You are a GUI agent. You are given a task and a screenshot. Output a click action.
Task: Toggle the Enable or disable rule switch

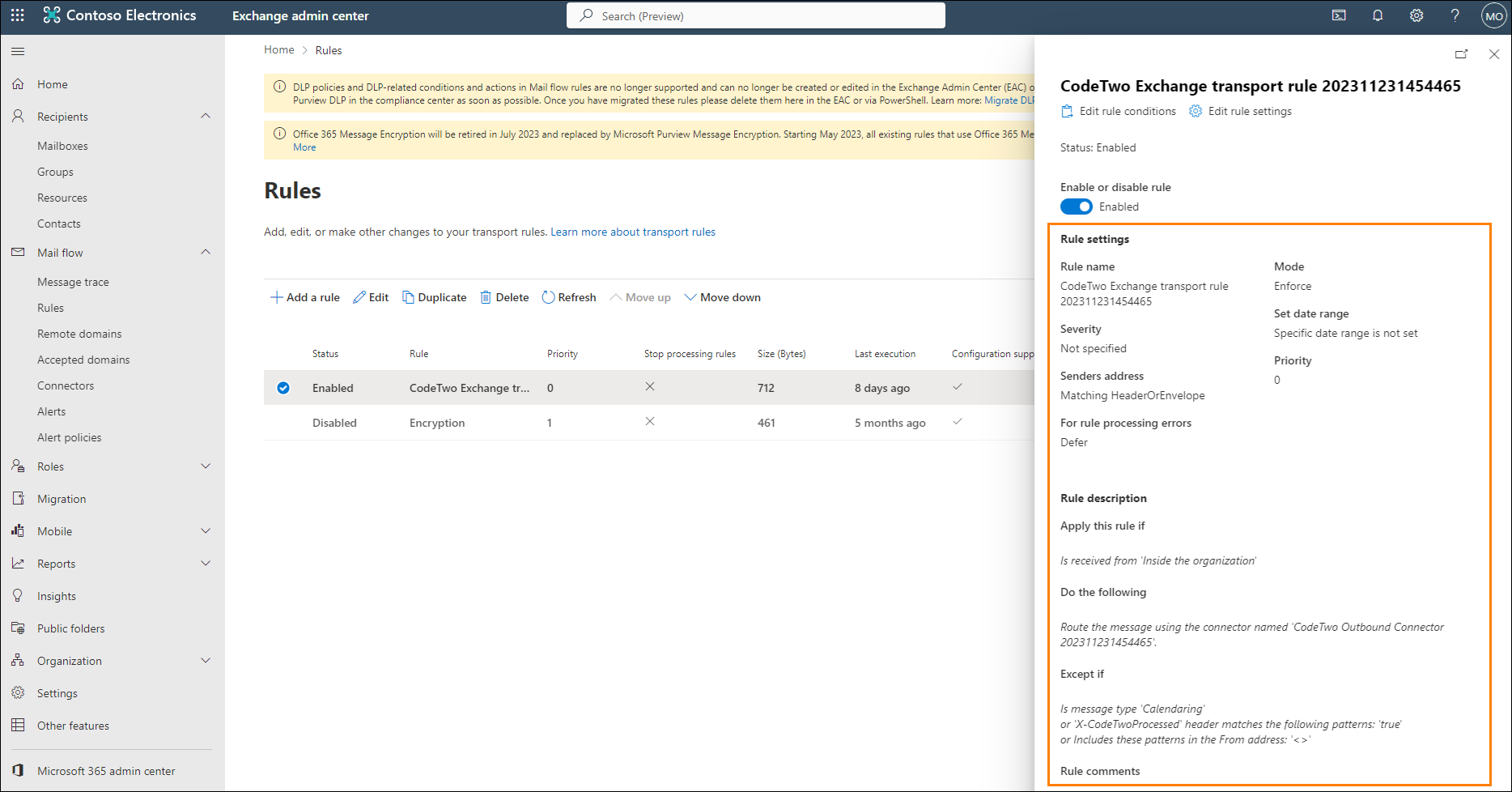1077,207
